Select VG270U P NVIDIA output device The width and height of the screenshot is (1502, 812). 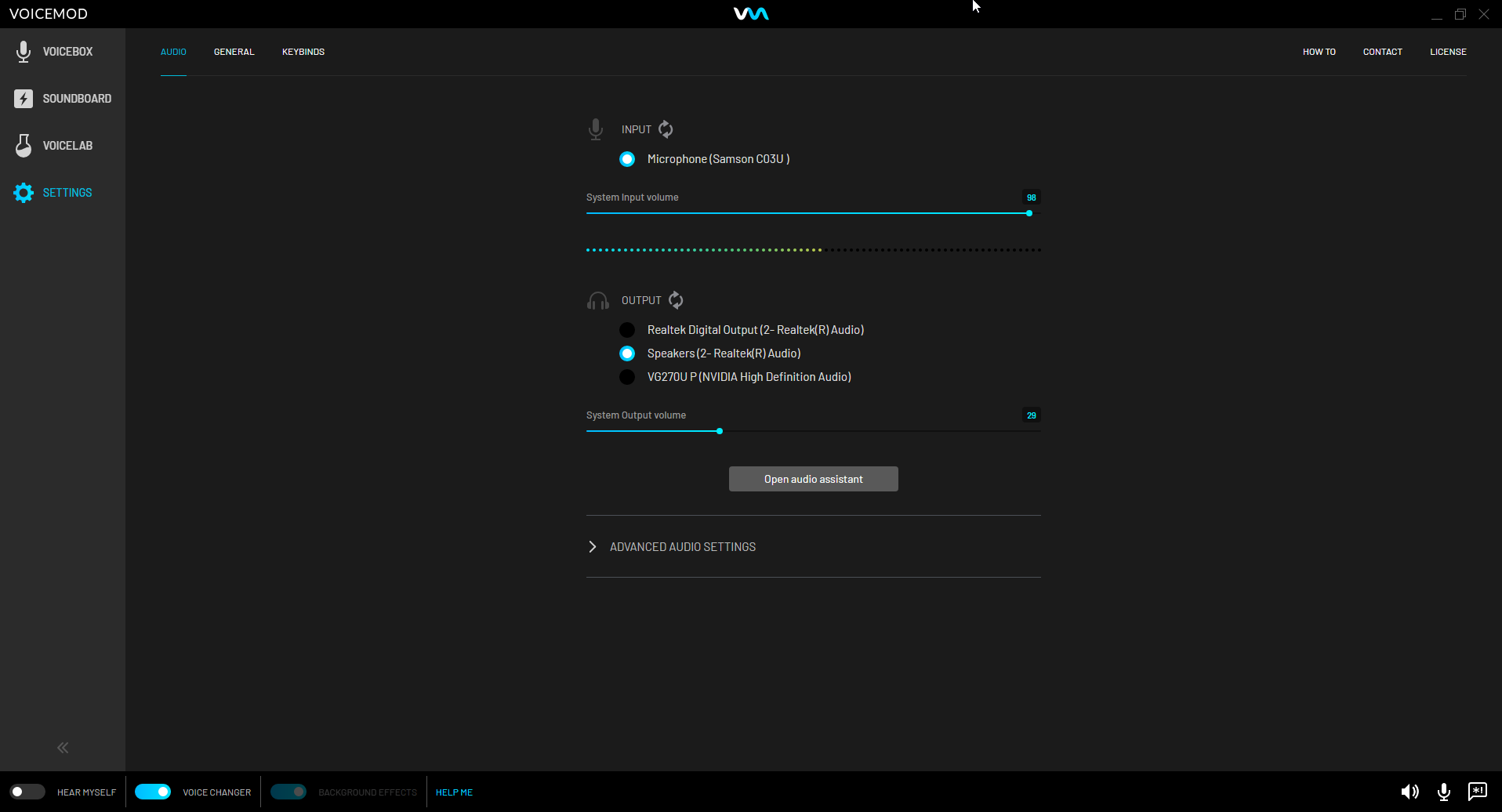coord(627,377)
